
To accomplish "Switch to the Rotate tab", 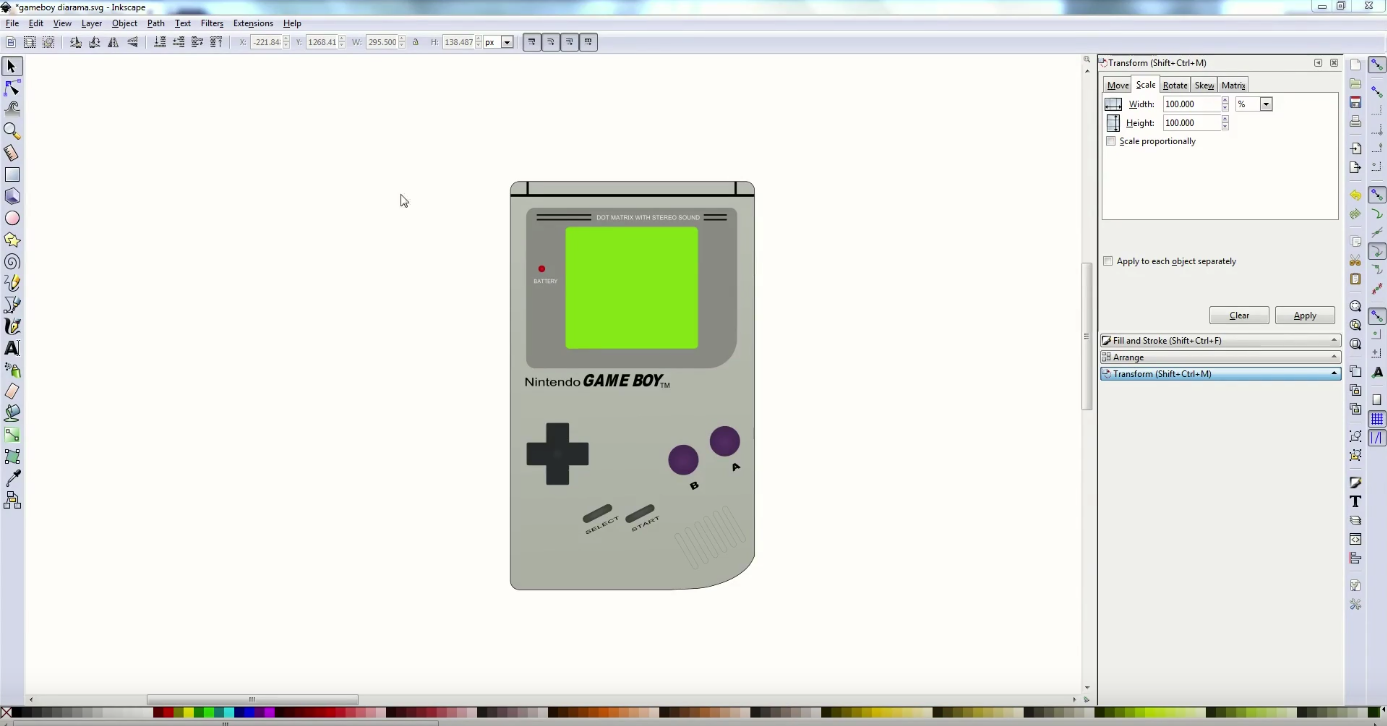I will (1175, 86).
